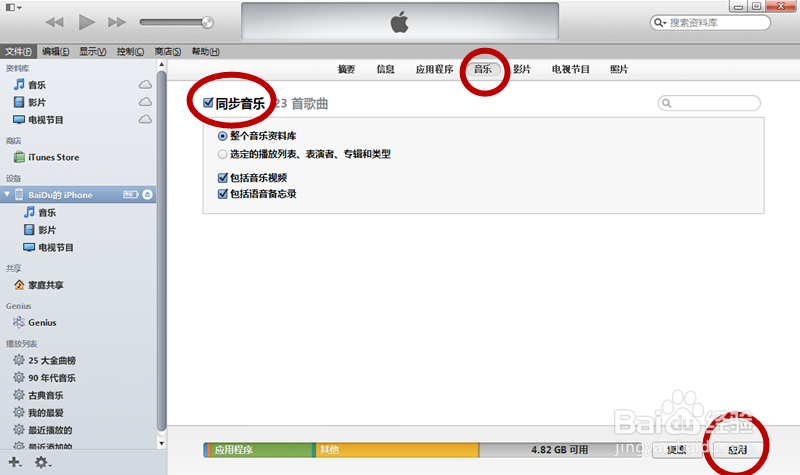Click the sidebar scrollbar up arrow
The height and width of the screenshot is (475, 800).
point(161,65)
